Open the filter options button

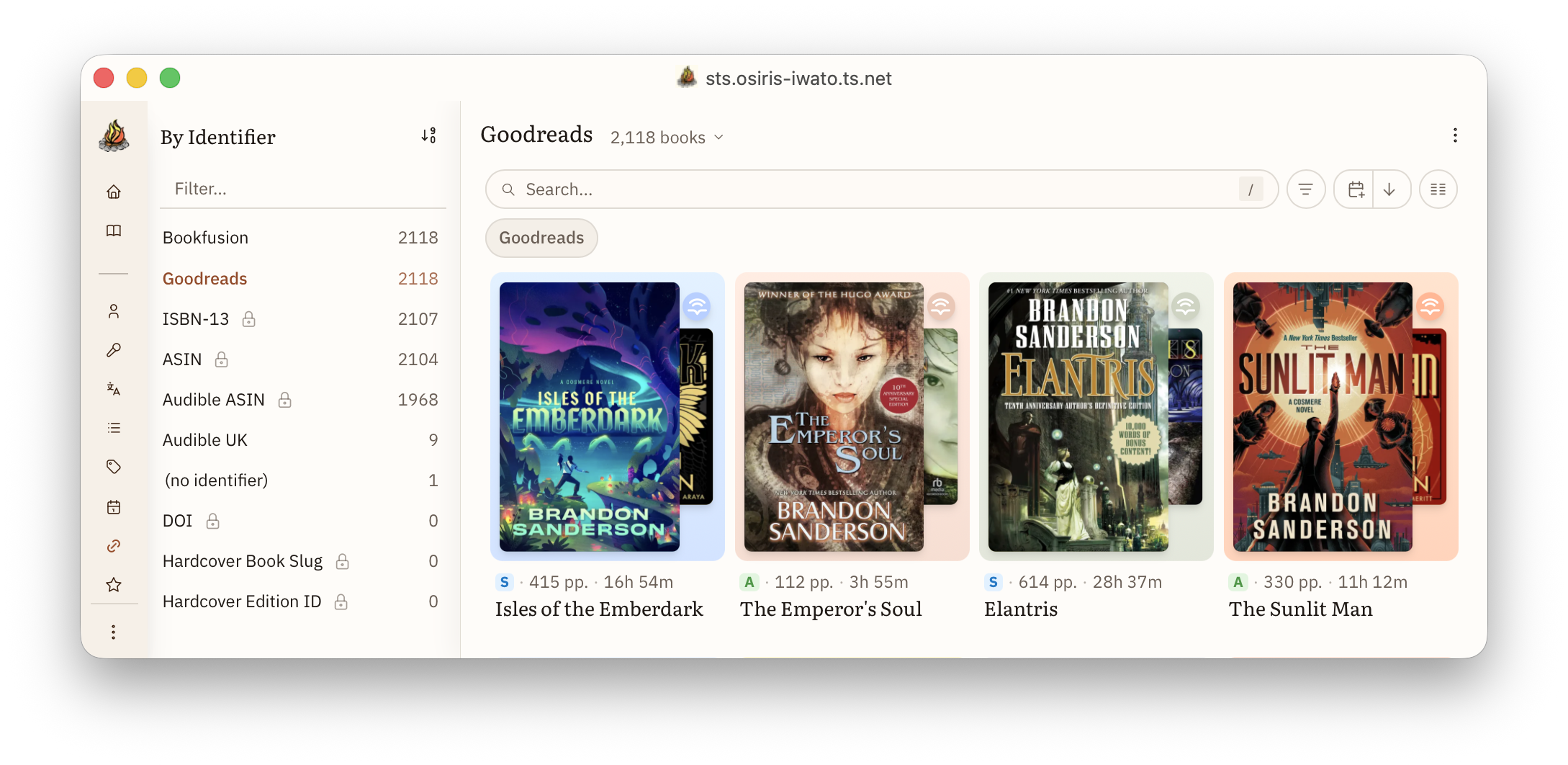pos(1305,189)
